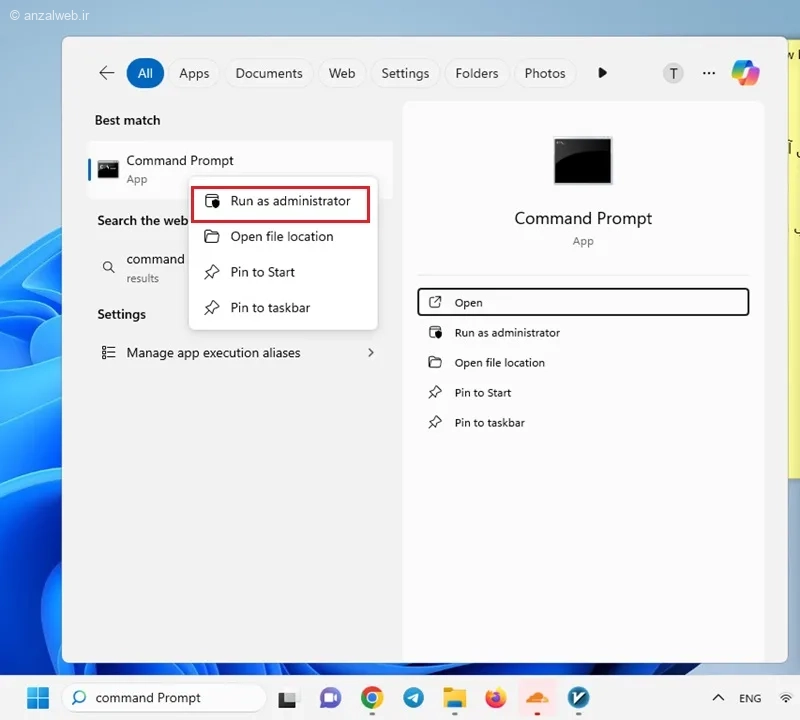
Task: Go back with the left arrow
Action: tap(106, 73)
